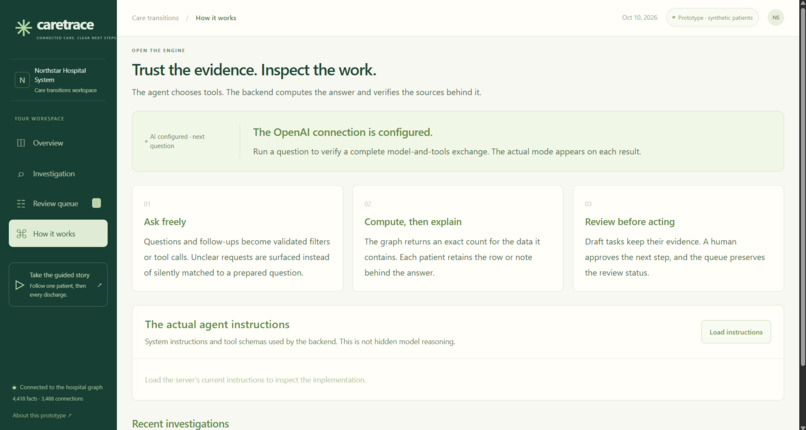Click the Northstar Hospital N avatar icon

coord(22,80)
